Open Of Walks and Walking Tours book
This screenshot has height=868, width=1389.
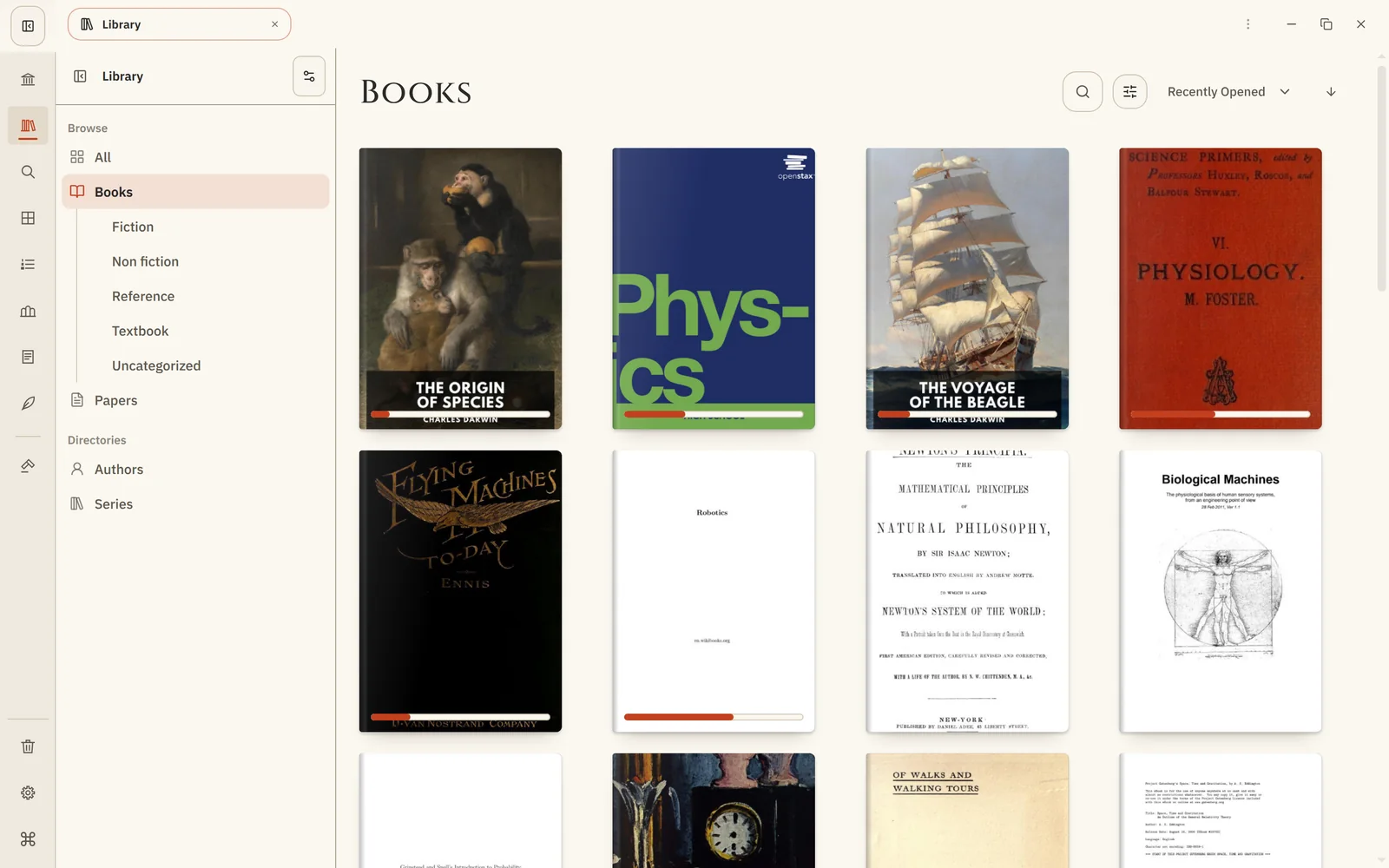(967, 811)
